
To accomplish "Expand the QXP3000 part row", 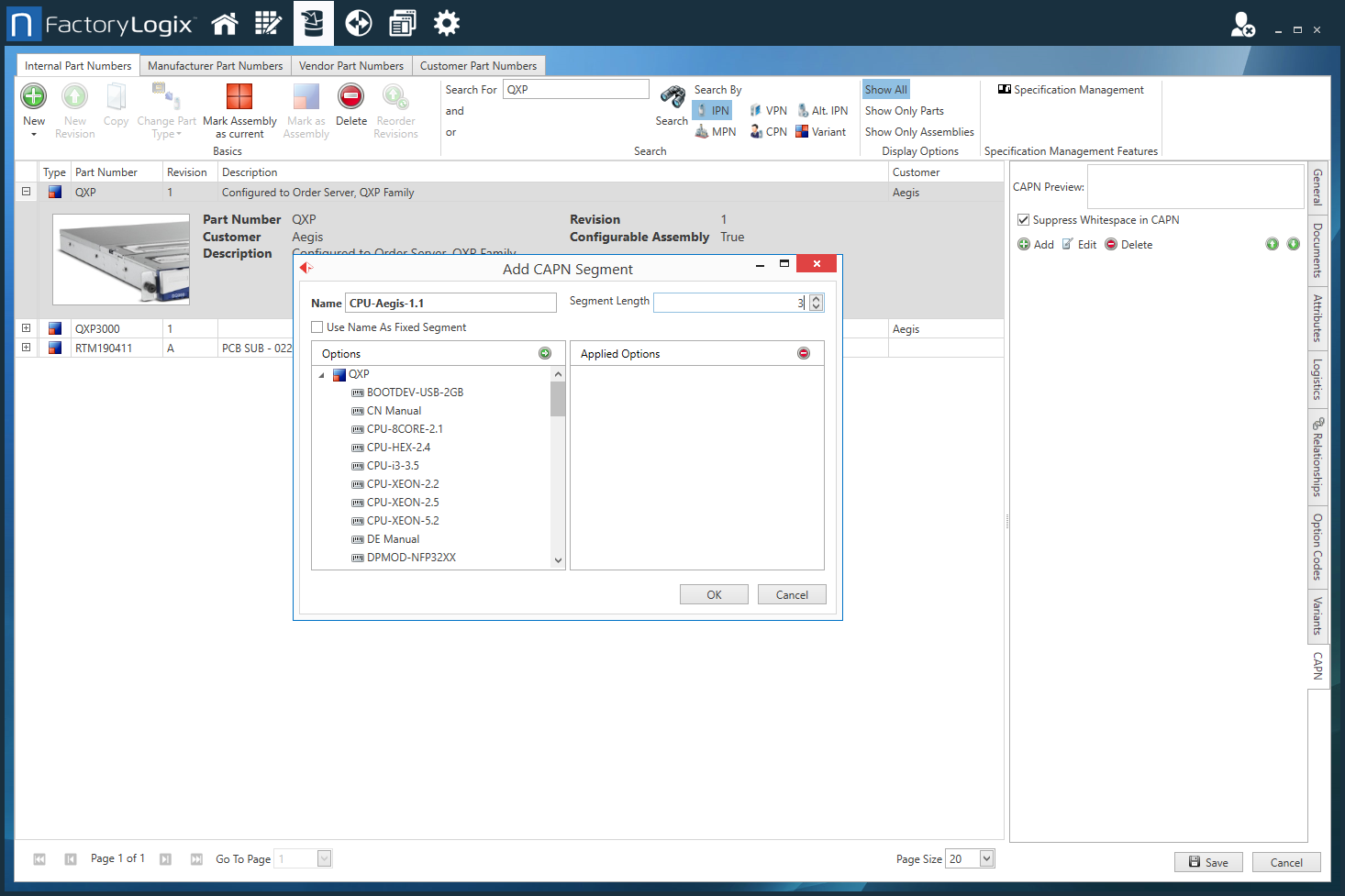I will (x=25, y=327).
